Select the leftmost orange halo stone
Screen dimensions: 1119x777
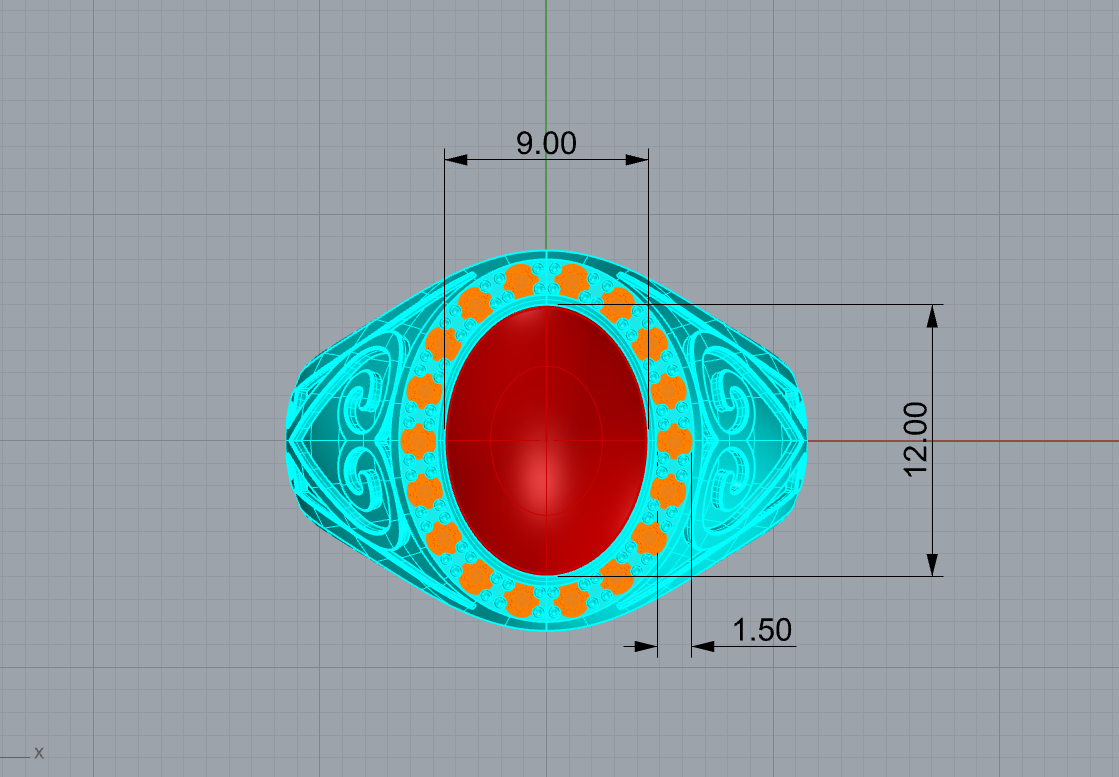click(x=418, y=441)
